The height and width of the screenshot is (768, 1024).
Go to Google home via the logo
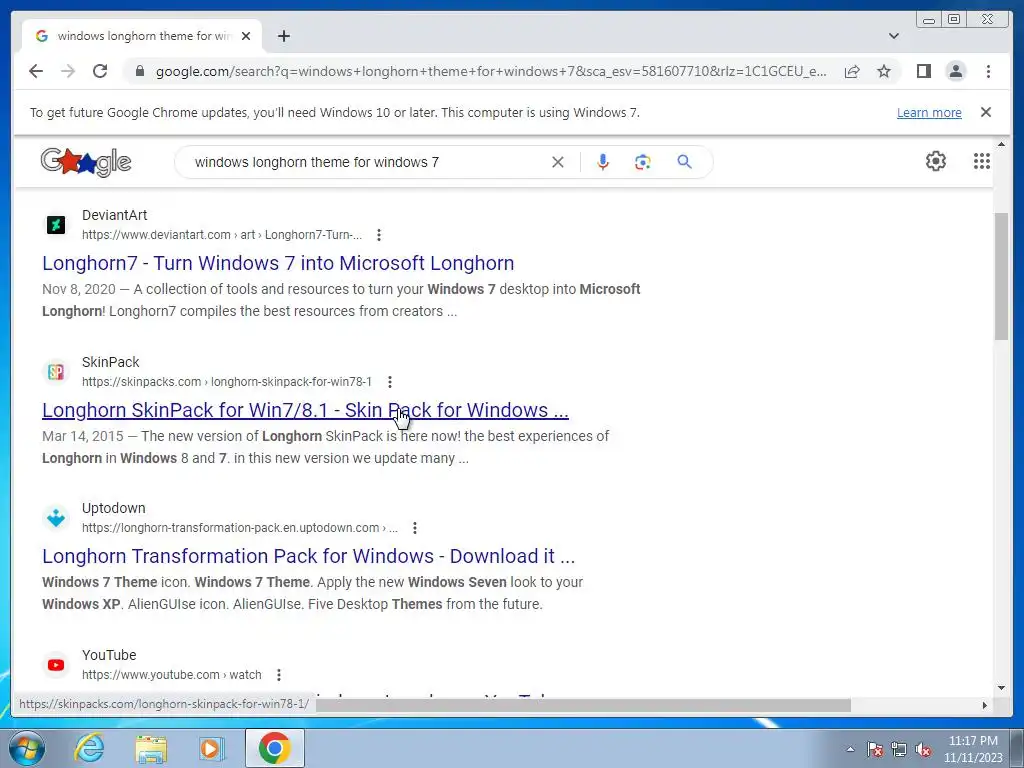coord(86,162)
